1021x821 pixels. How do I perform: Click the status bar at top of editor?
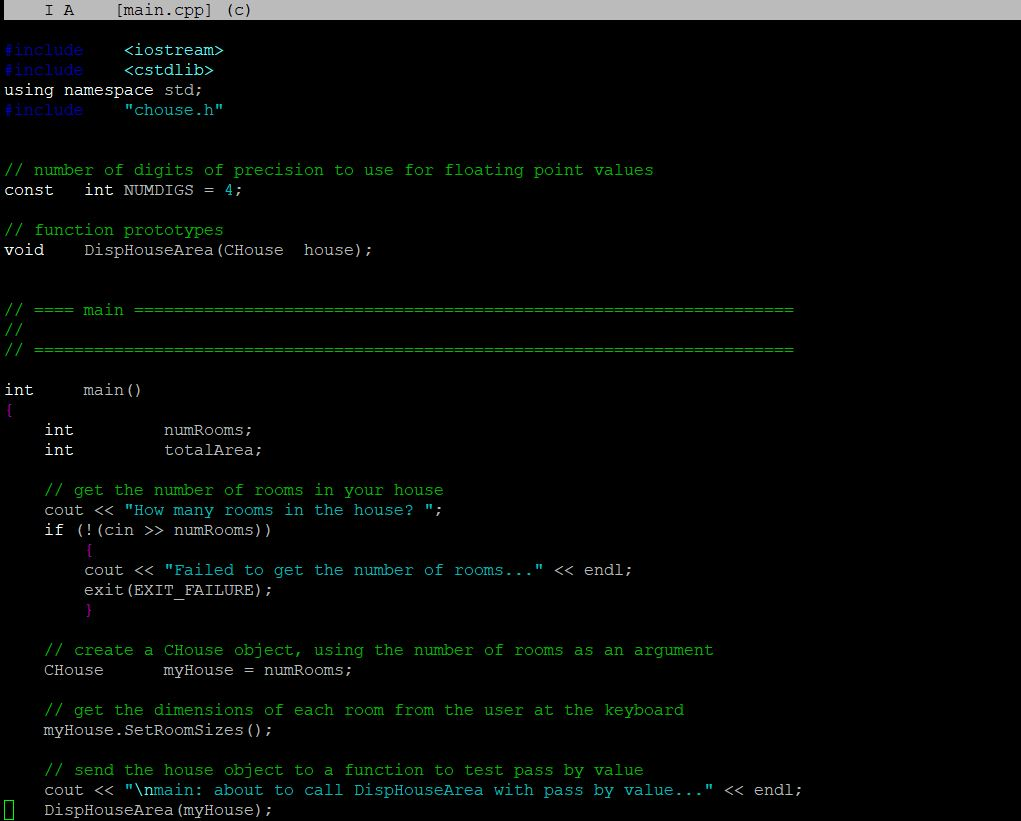500,10
